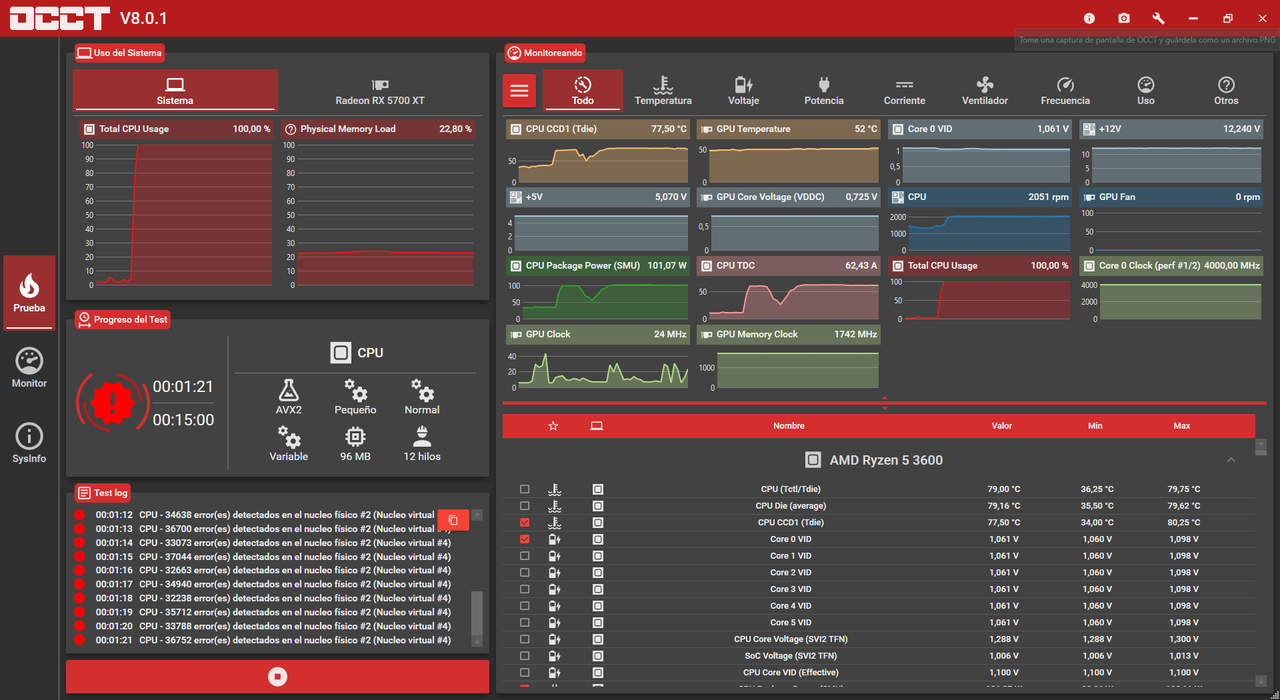
Task: Click the CPU chip icon in test progress
Action: 341,352
